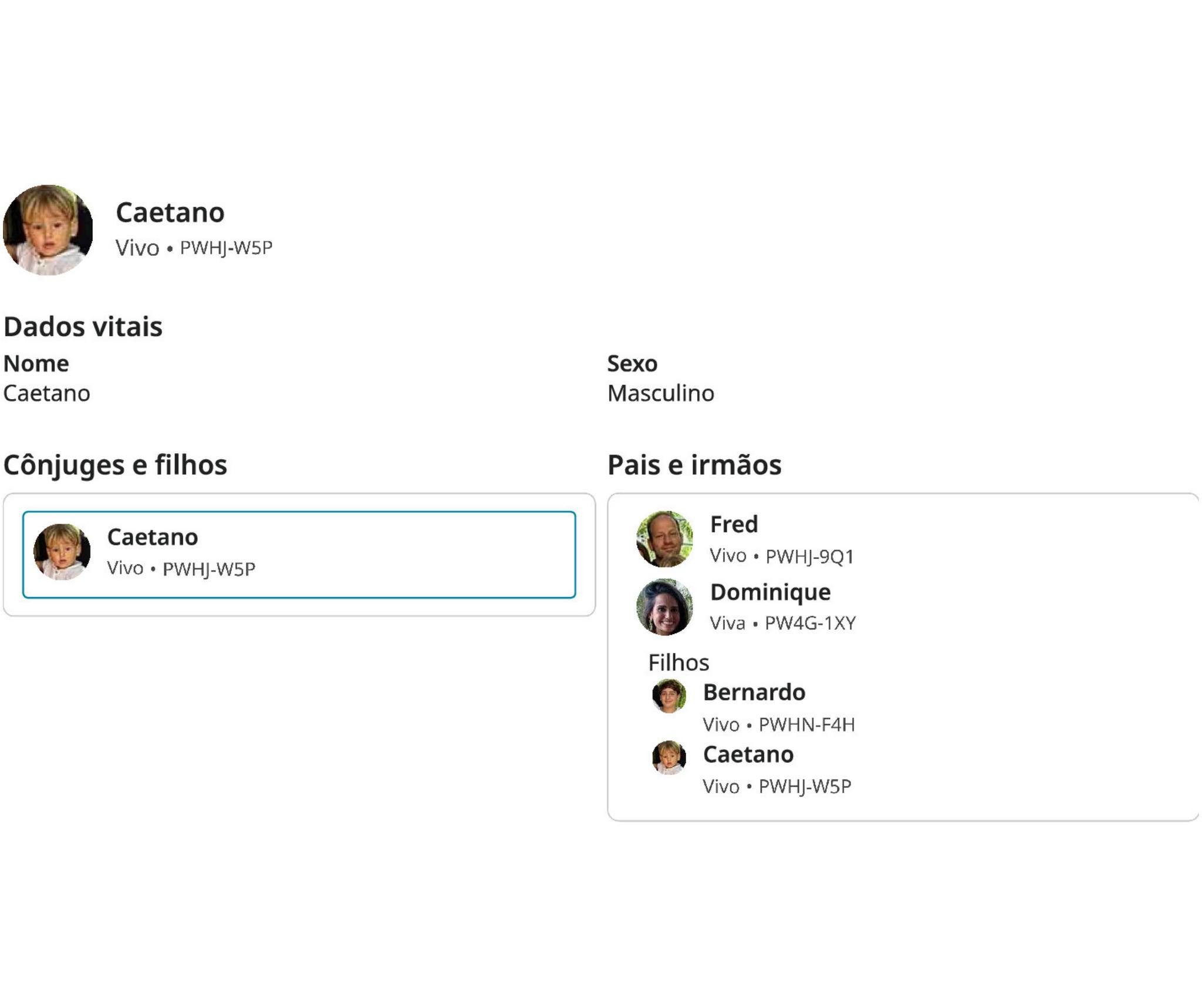
Task: Click Caetano's large profile photo in header
Action: 48,230
